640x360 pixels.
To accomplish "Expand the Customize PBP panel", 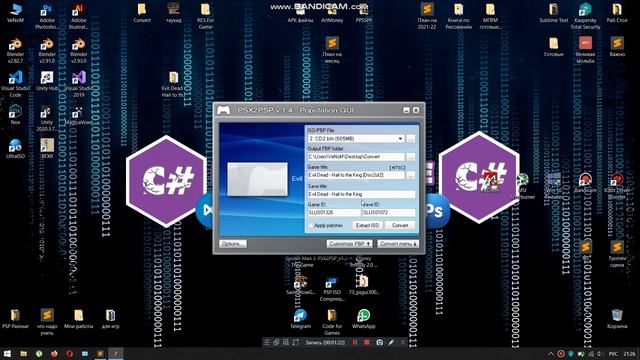I will [349, 244].
